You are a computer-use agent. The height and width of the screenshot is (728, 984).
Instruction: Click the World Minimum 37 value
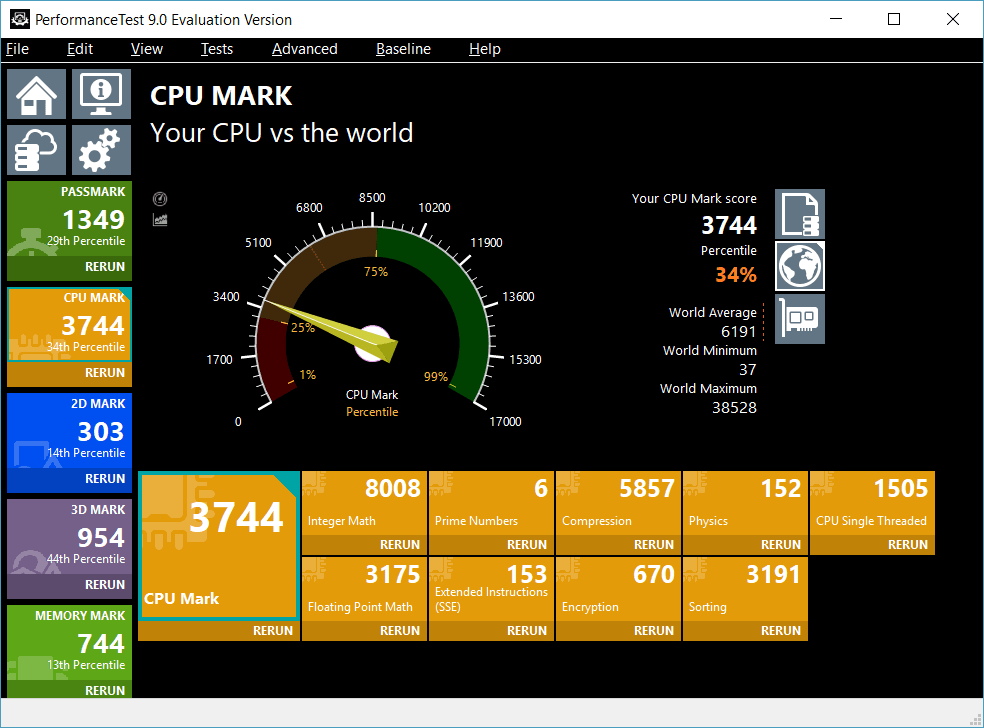click(747, 370)
